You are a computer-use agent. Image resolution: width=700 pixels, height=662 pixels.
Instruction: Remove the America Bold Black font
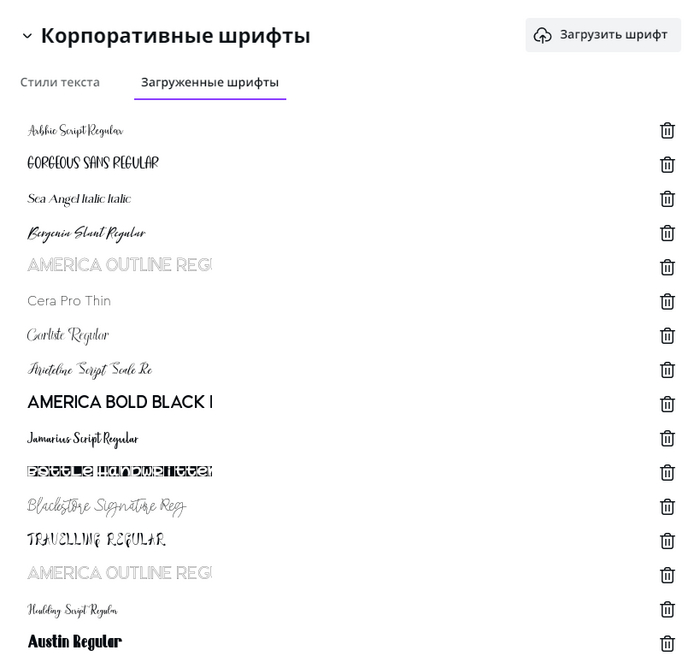[x=667, y=404]
